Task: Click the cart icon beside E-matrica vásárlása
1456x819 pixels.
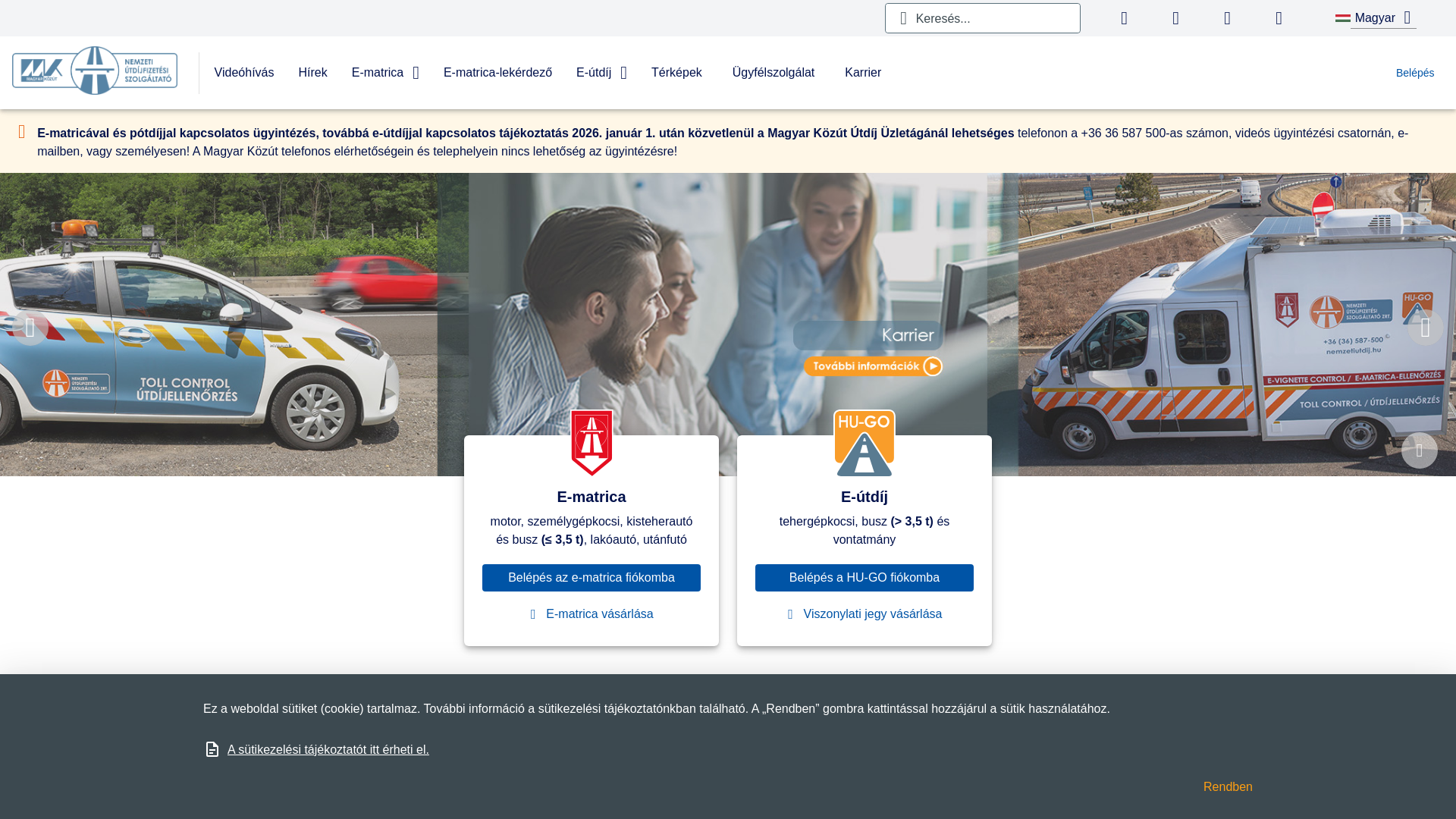Action: click(533, 614)
